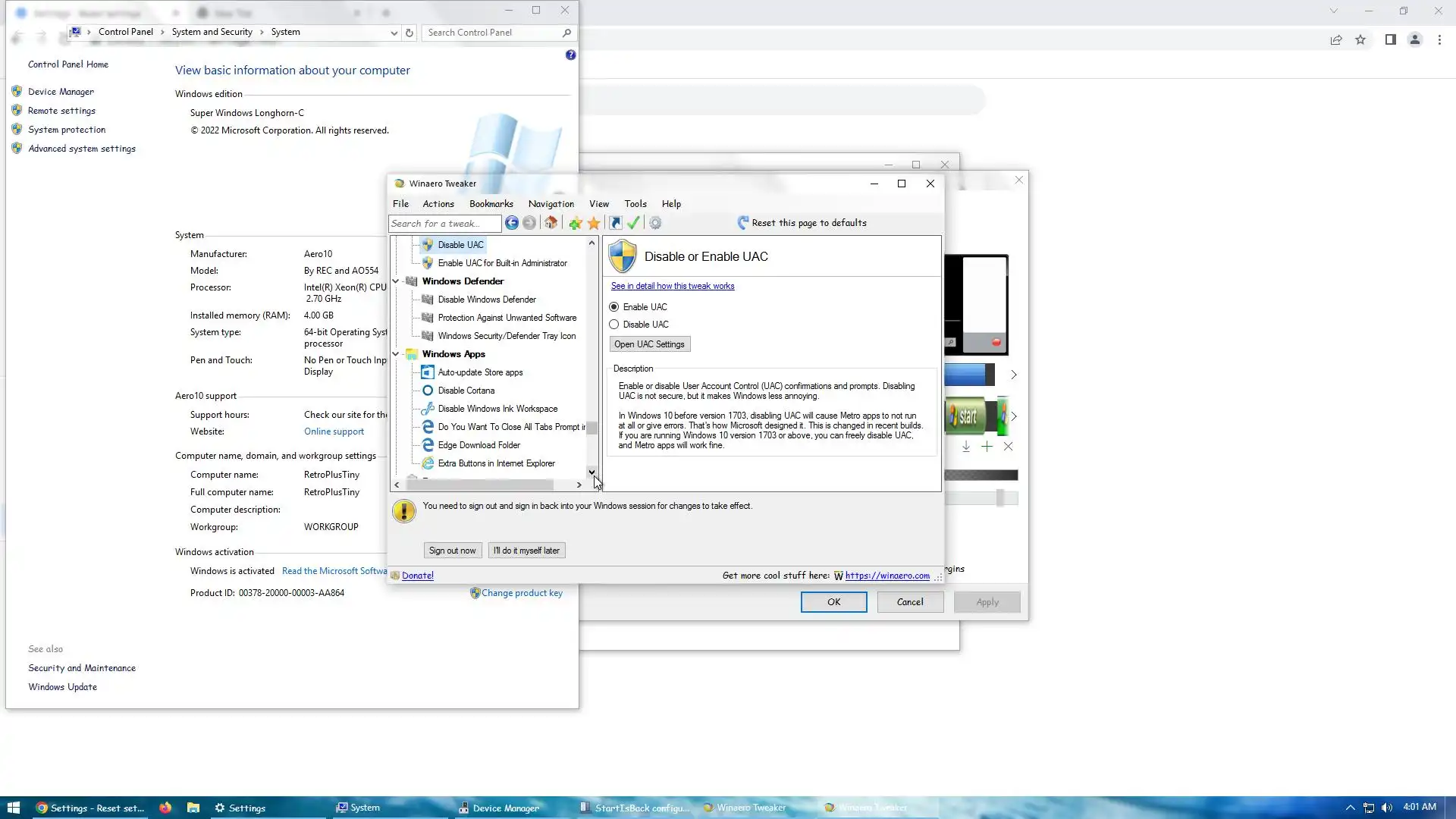Select the Enable UAC radio button
1456x819 pixels.
614,307
